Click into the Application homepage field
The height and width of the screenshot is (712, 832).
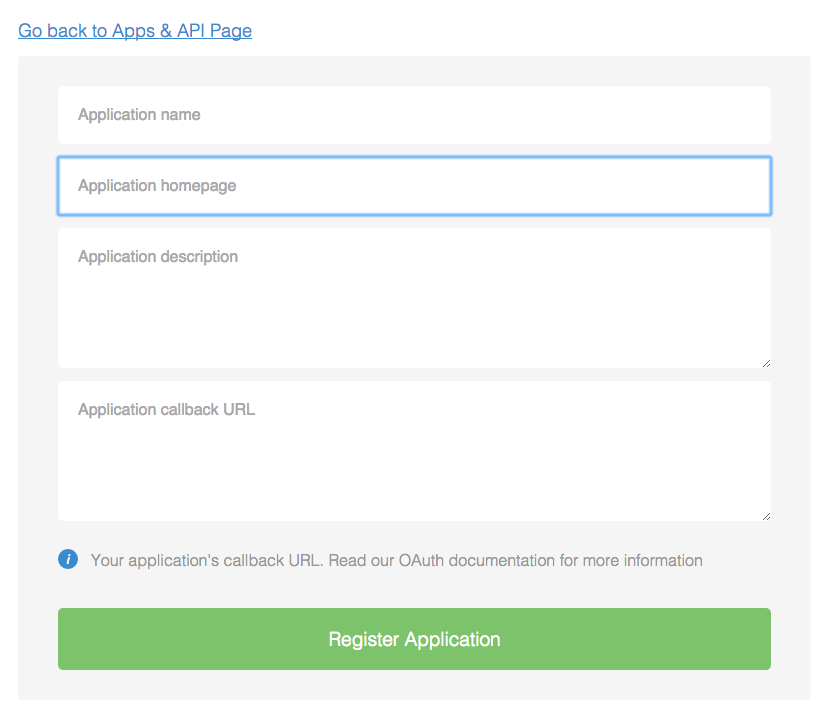(414, 186)
